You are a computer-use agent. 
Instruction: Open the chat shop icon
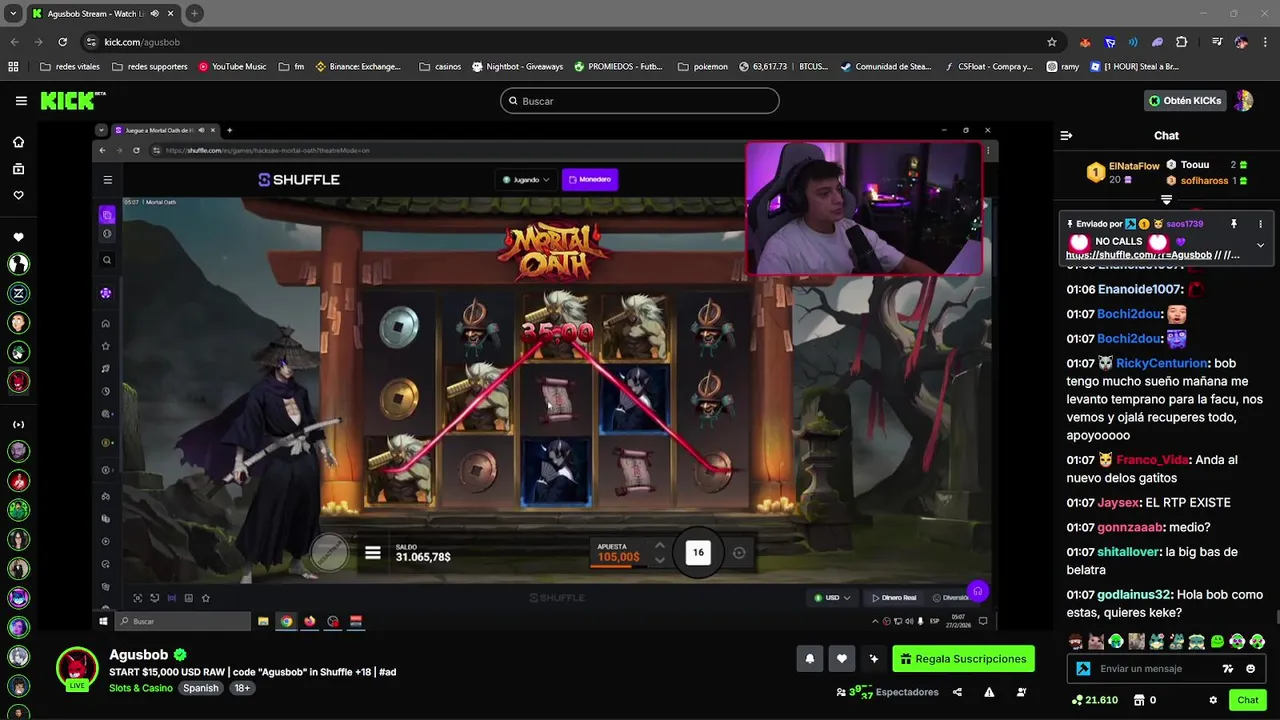pyautogui.click(x=1140, y=700)
